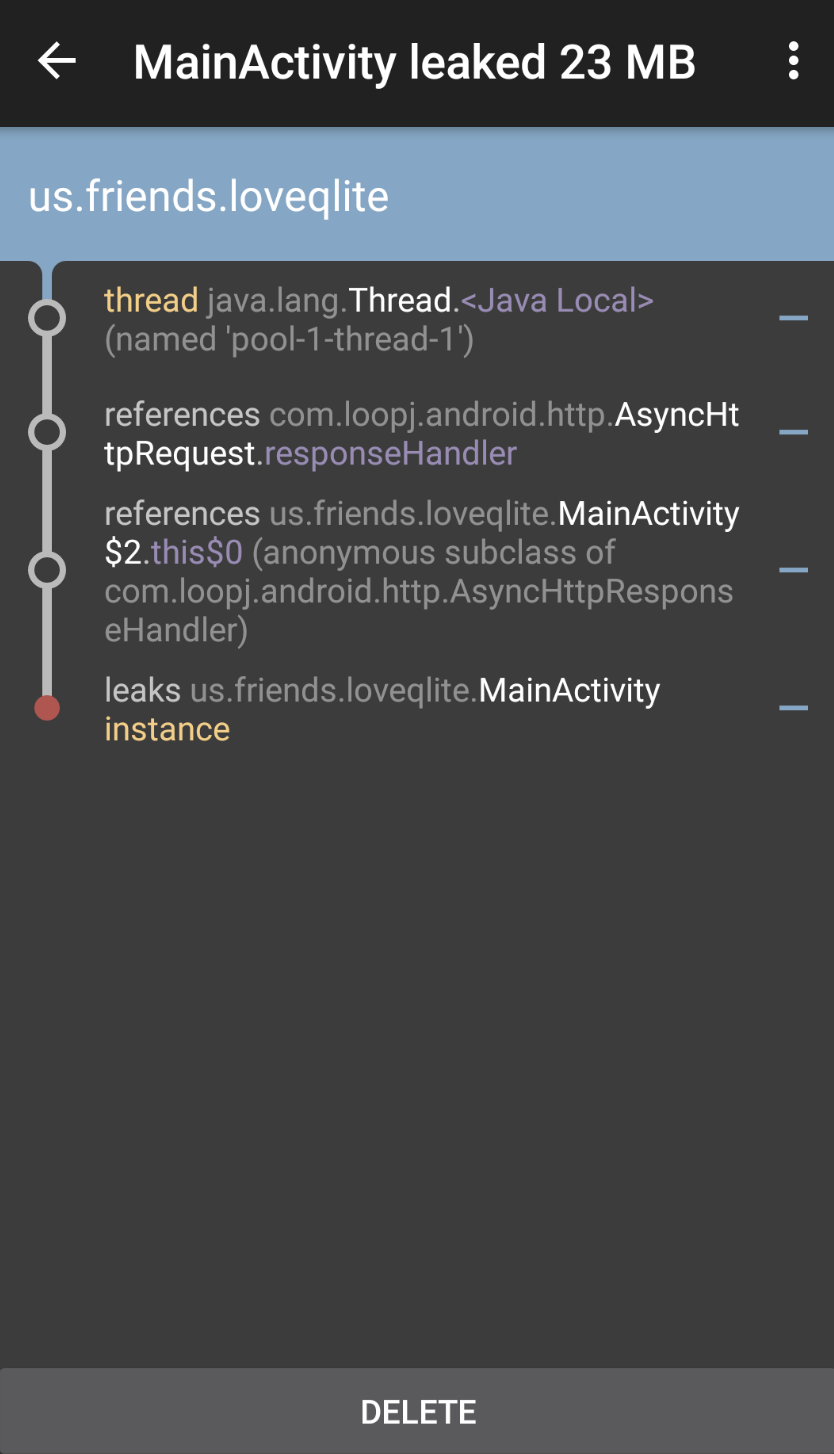Image resolution: width=834 pixels, height=1454 pixels.
Task: Select the purple 'responseHandler' field name
Action: click(x=391, y=454)
